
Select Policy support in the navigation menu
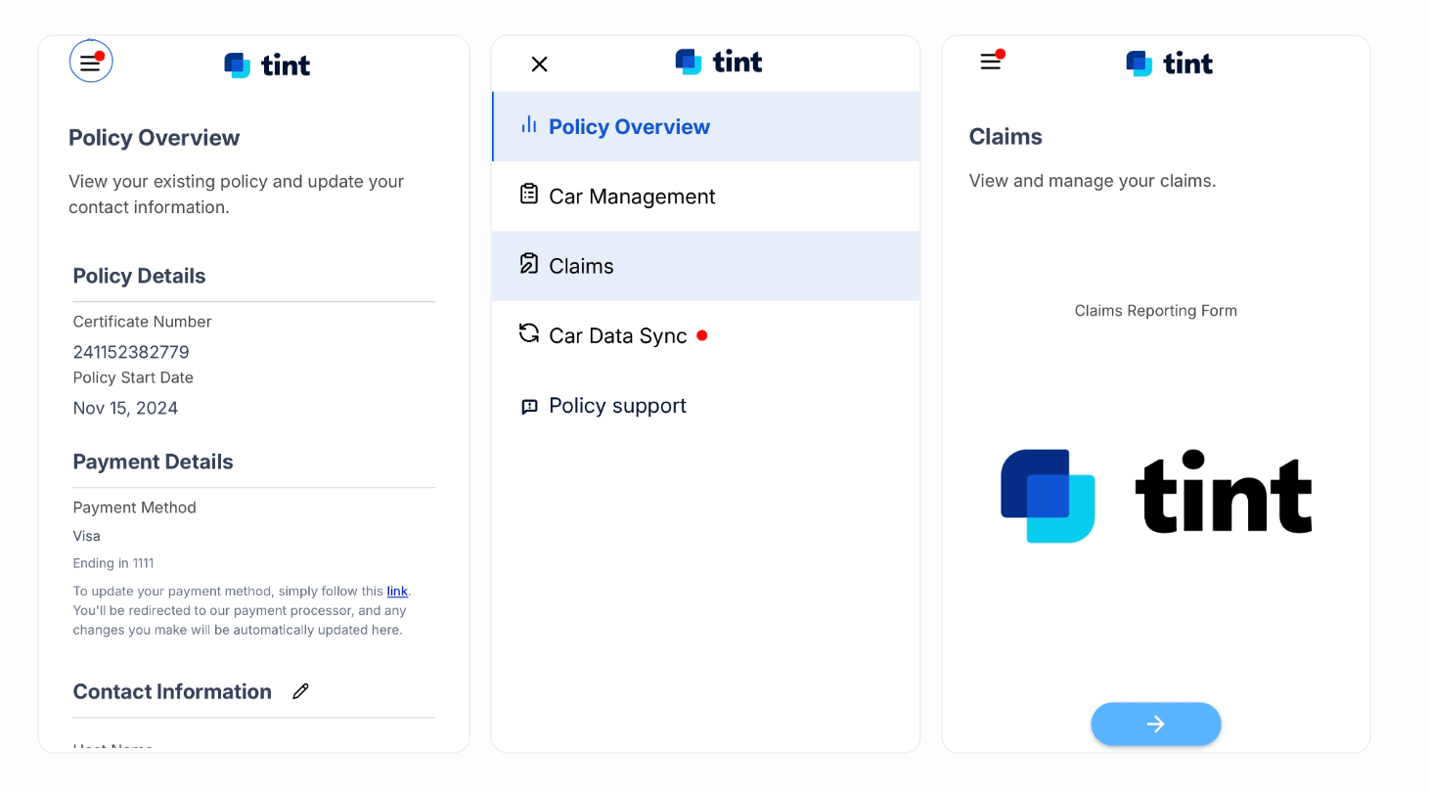[x=617, y=405]
